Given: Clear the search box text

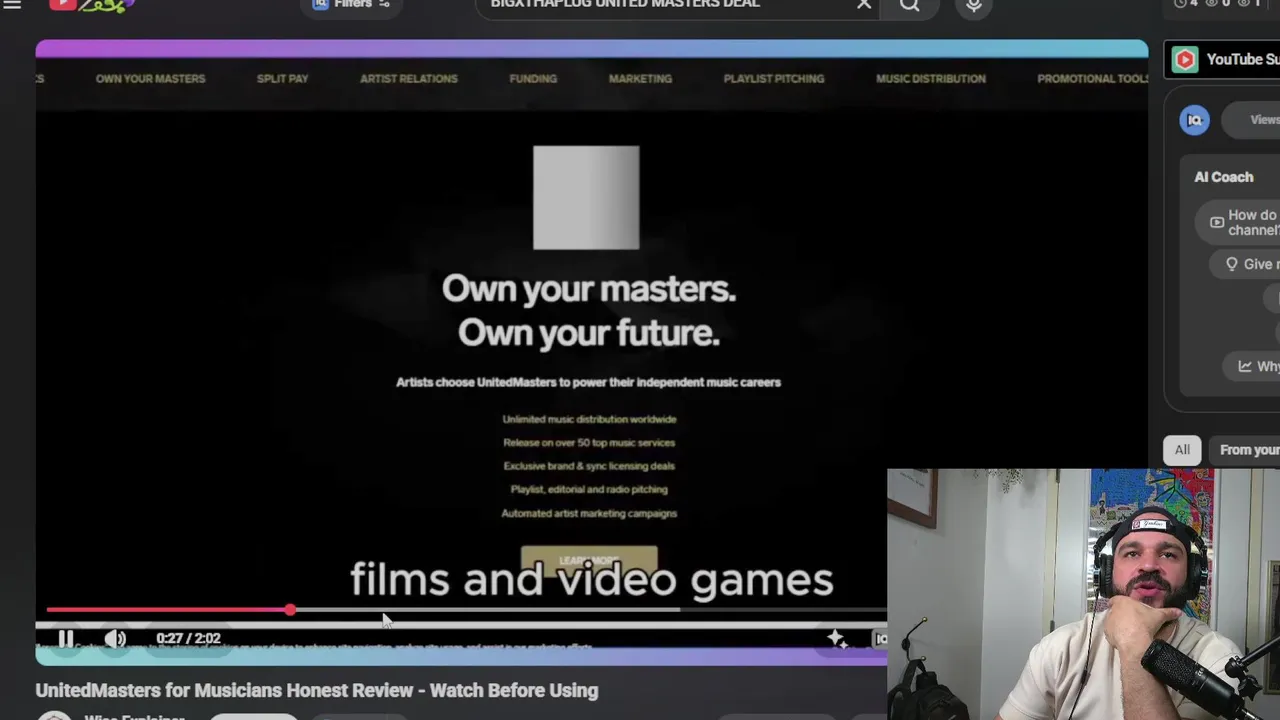Looking at the screenshot, I should pos(864,5).
